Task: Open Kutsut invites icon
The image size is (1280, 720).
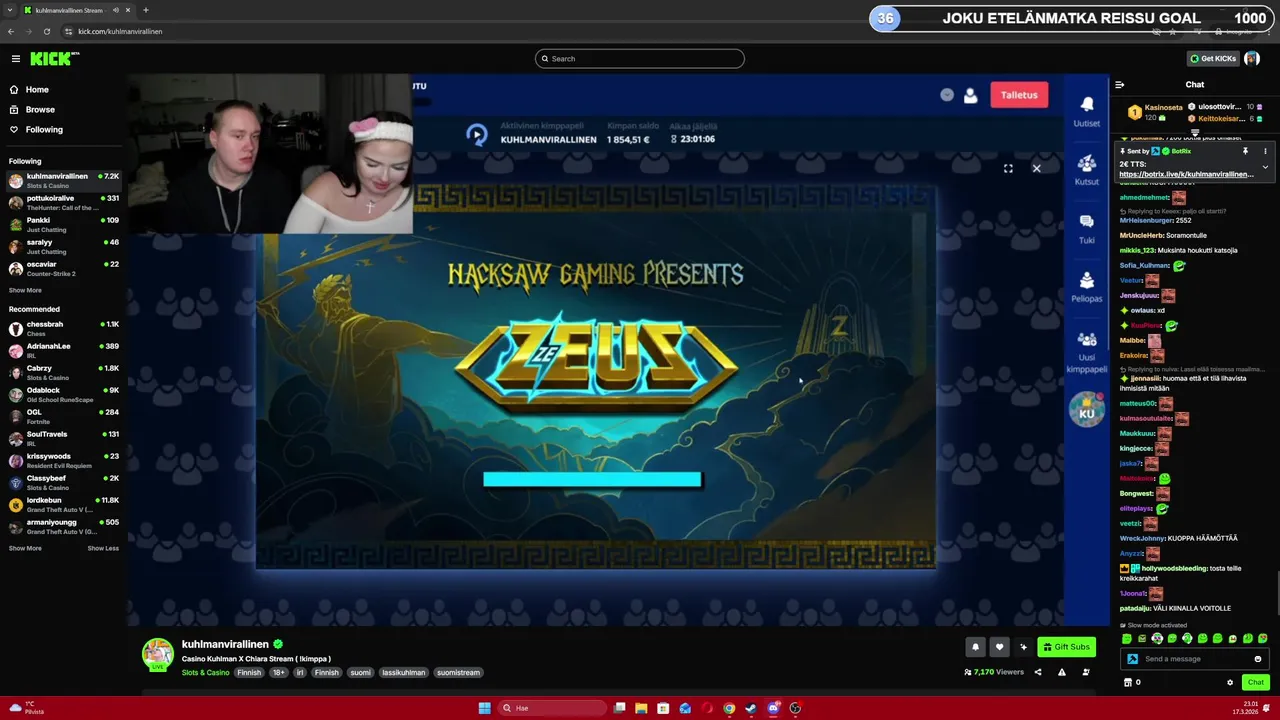Action: [1087, 169]
